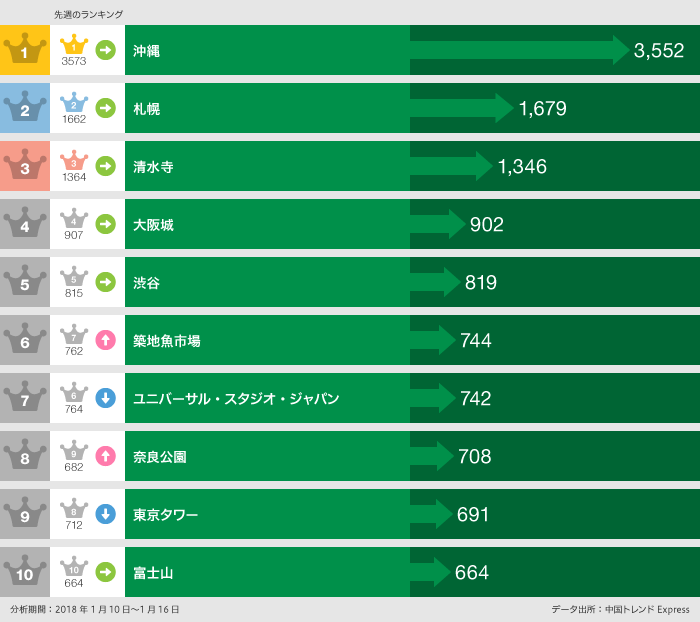Screen dimensions: 700x622
Task: Click the gold rank 1 crown badge
Action: (25, 50)
